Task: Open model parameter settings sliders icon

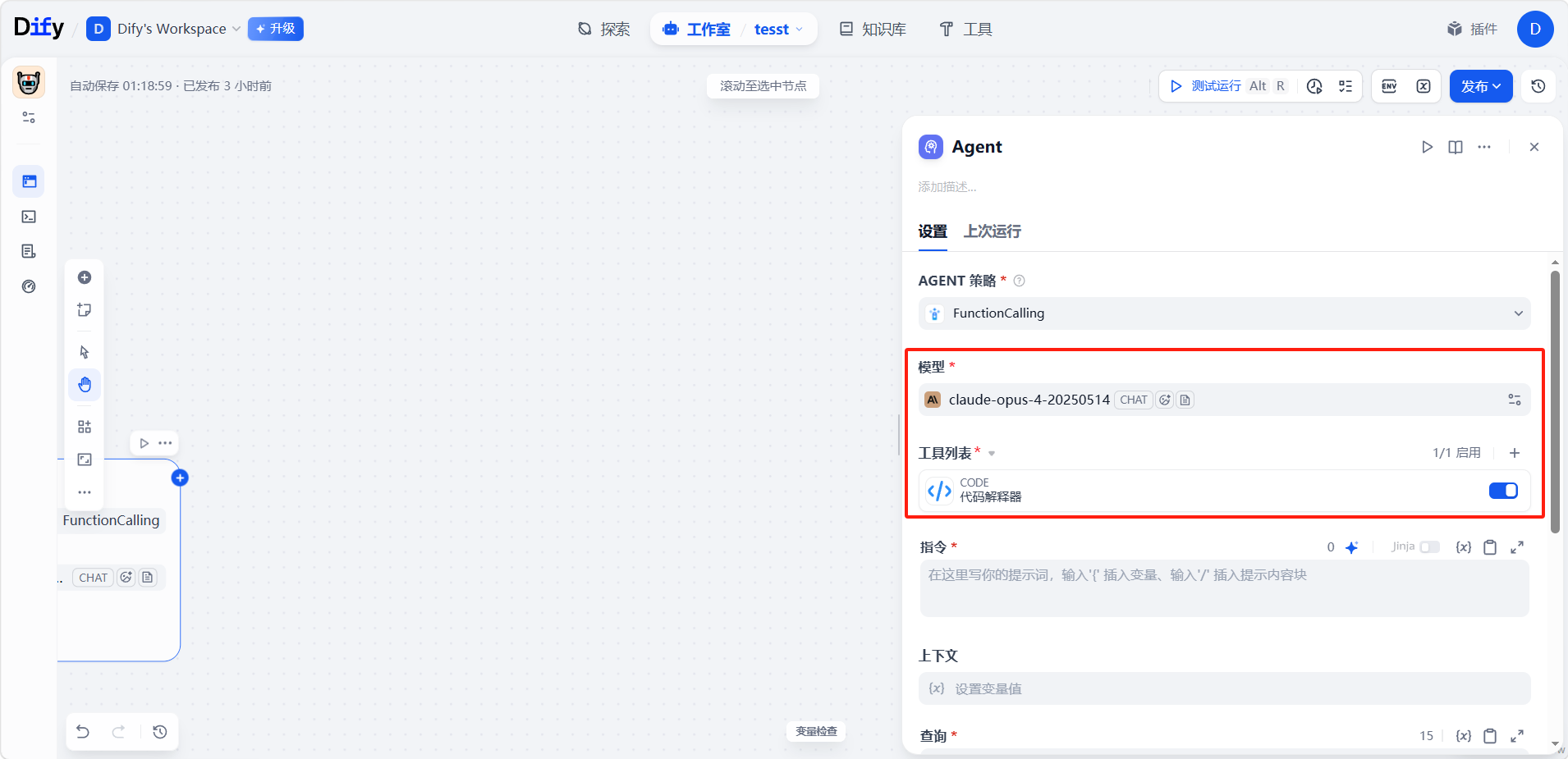Action: [1515, 400]
